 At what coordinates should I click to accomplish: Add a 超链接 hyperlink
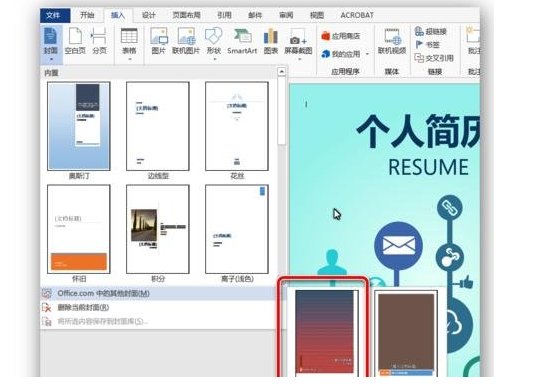click(431, 32)
